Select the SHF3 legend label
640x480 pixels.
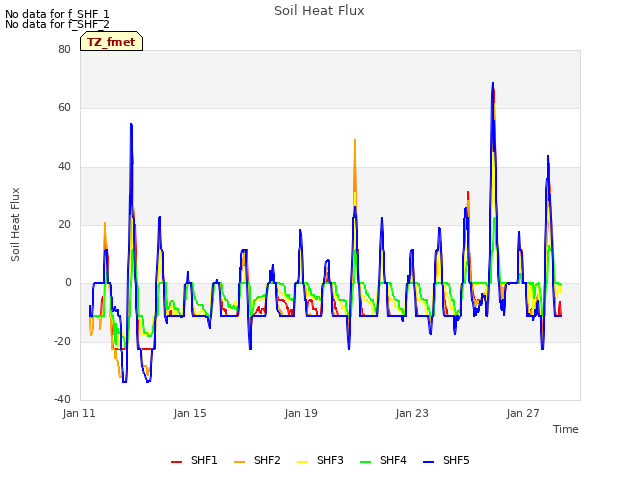click(x=330, y=460)
